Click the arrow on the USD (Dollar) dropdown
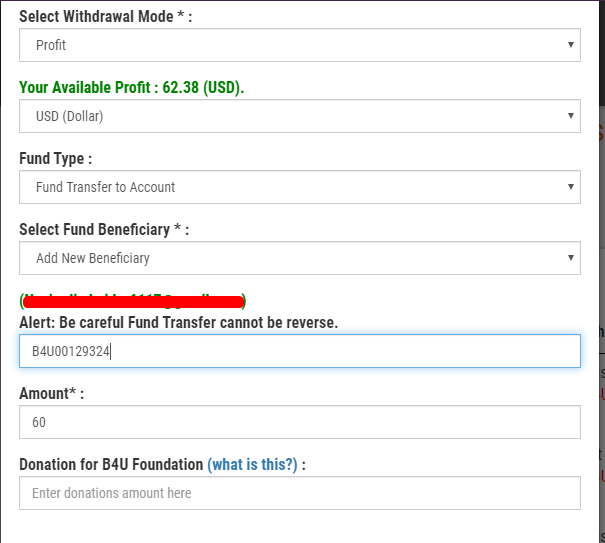 tap(571, 116)
